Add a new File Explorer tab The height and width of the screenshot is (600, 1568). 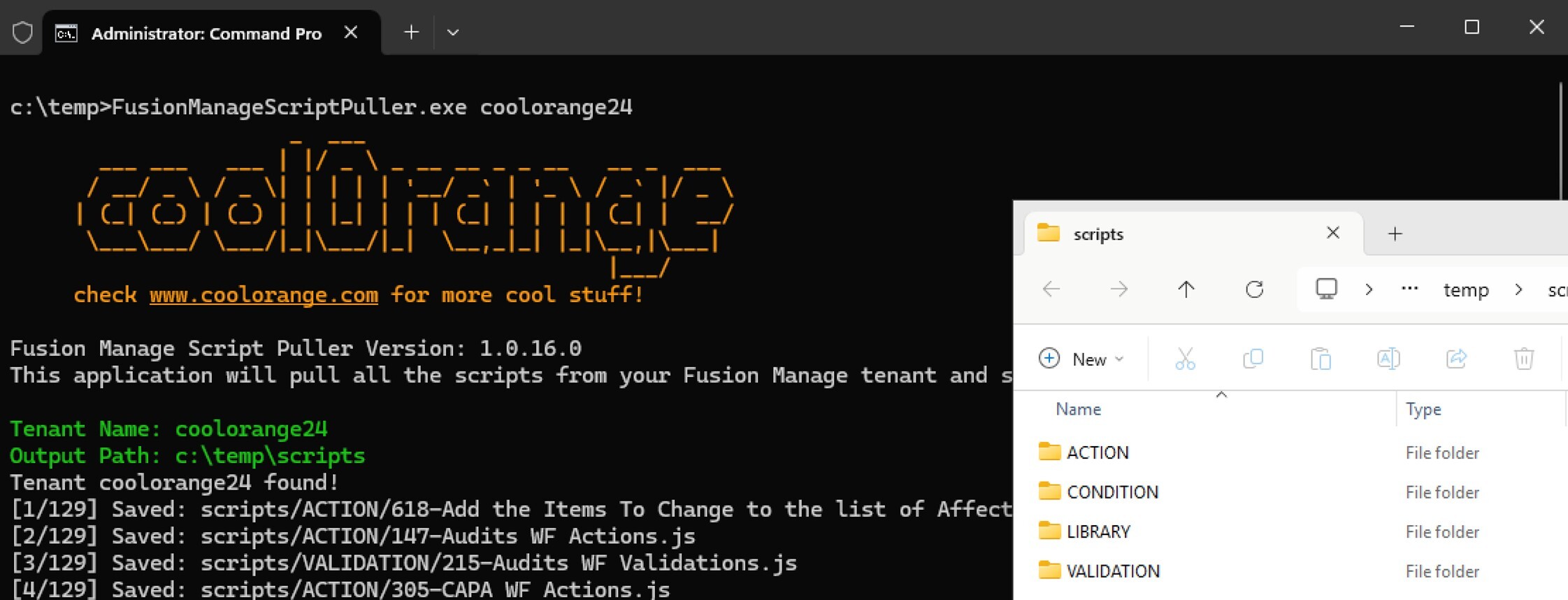pyautogui.click(x=1395, y=234)
